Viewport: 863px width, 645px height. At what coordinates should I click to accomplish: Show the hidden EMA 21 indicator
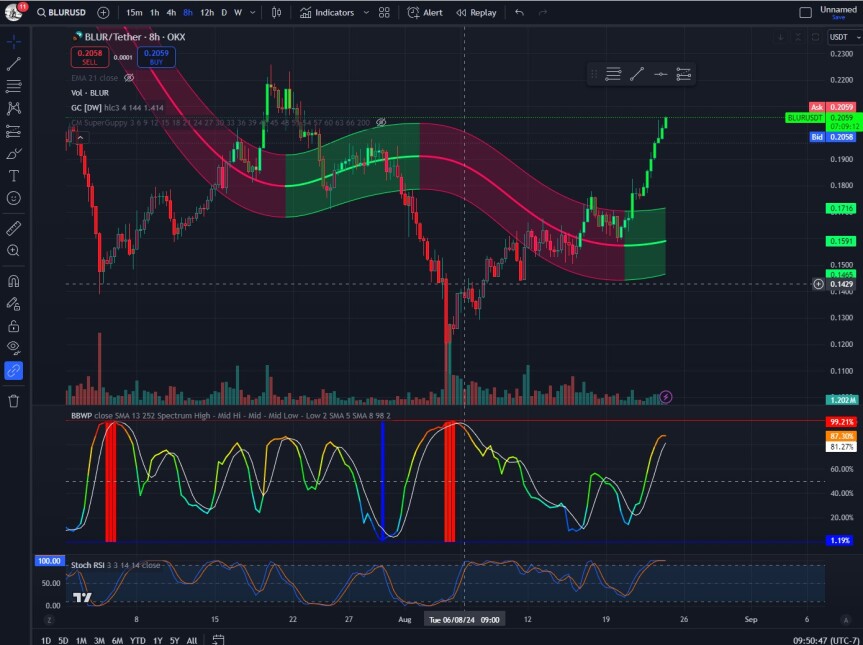129,78
